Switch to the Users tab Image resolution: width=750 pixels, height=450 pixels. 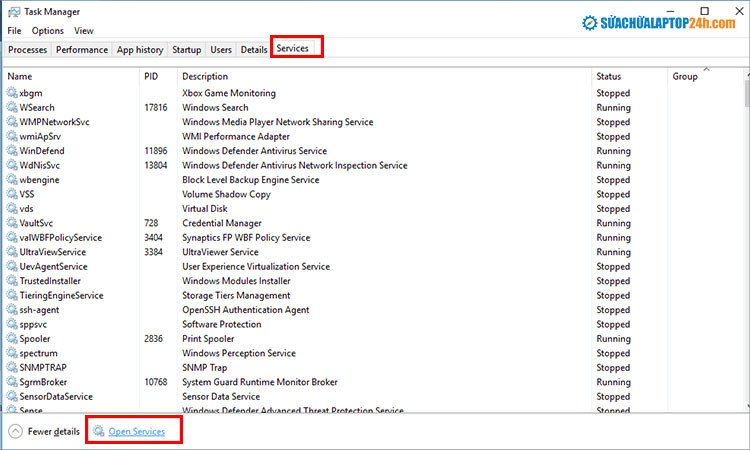point(221,50)
